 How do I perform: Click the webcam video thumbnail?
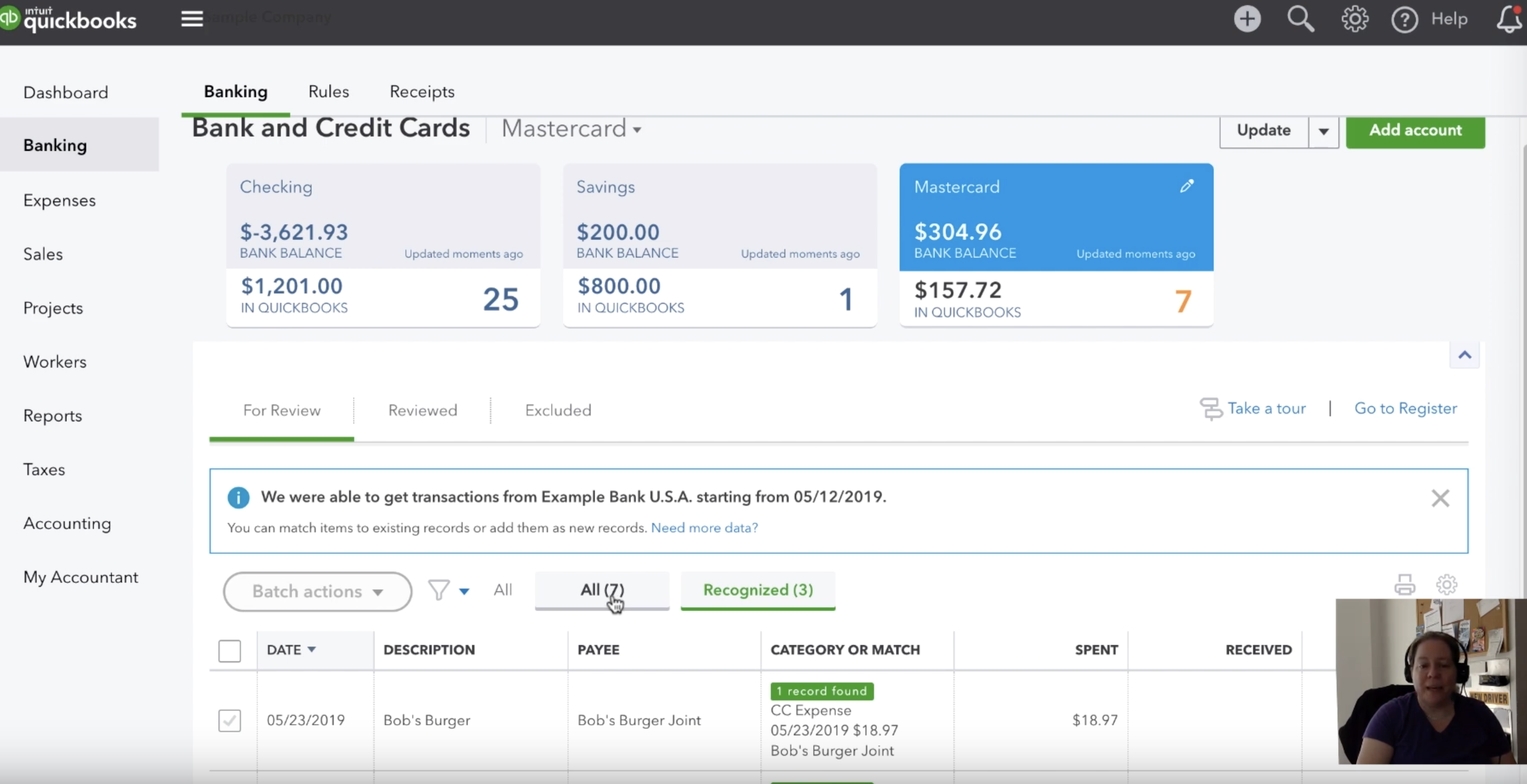click(x=1431, y=682)
